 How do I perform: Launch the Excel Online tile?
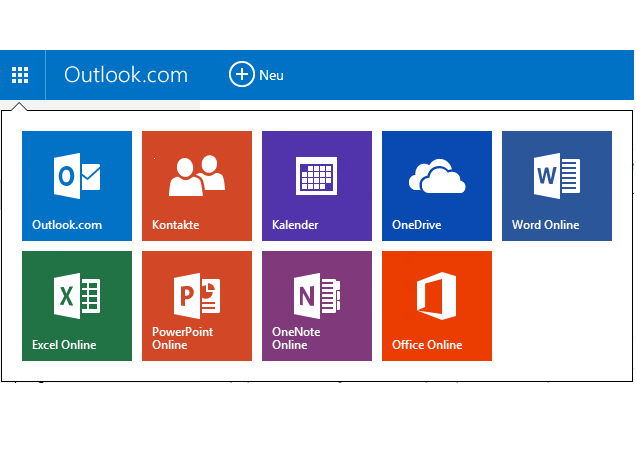click(77, 306)
